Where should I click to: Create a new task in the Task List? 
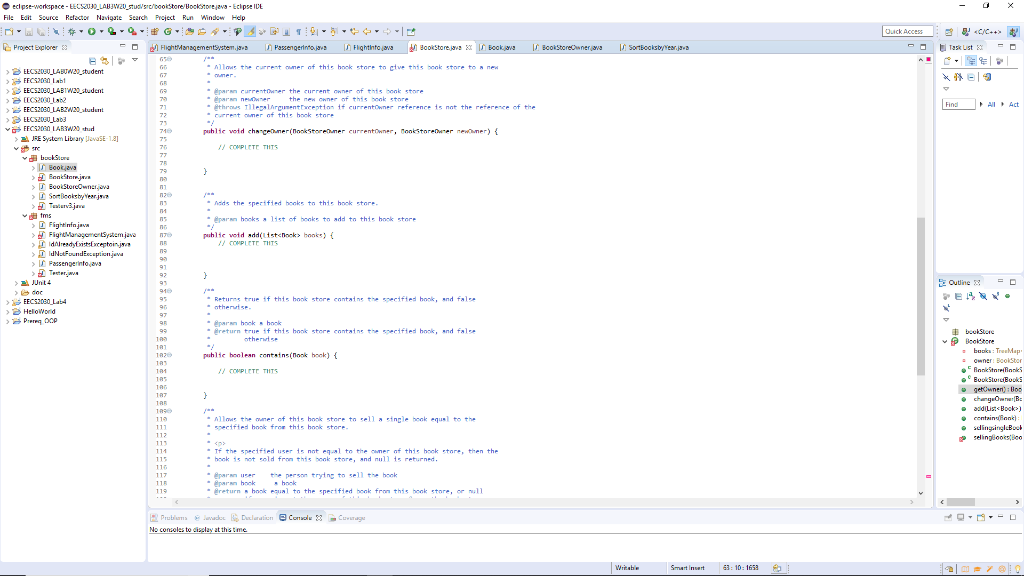(947, 61)
